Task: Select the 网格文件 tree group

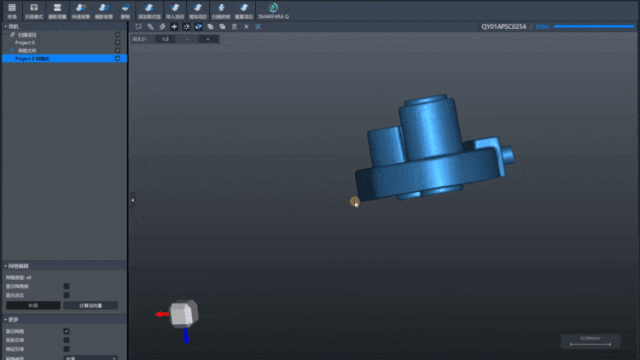Action: click(x=27, y=51)
